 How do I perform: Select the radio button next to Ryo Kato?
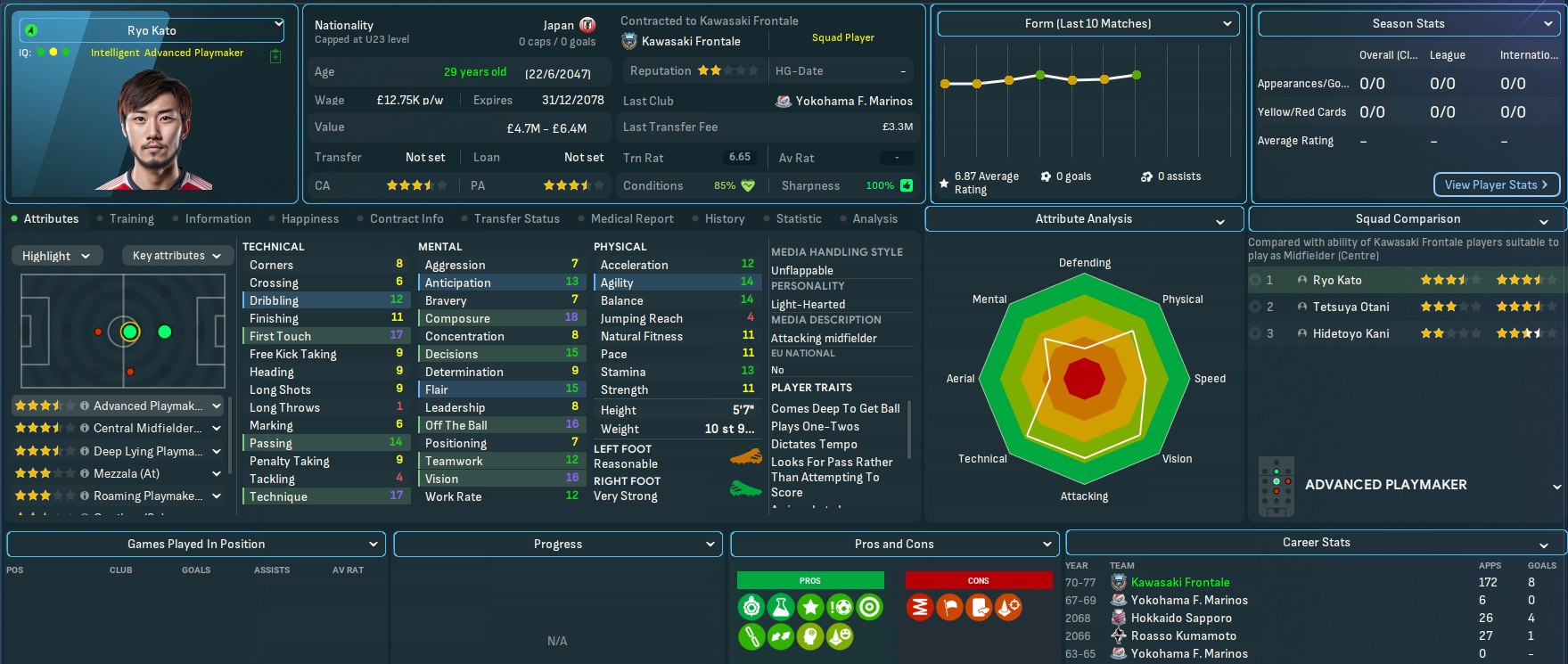tap(1256, 280)
